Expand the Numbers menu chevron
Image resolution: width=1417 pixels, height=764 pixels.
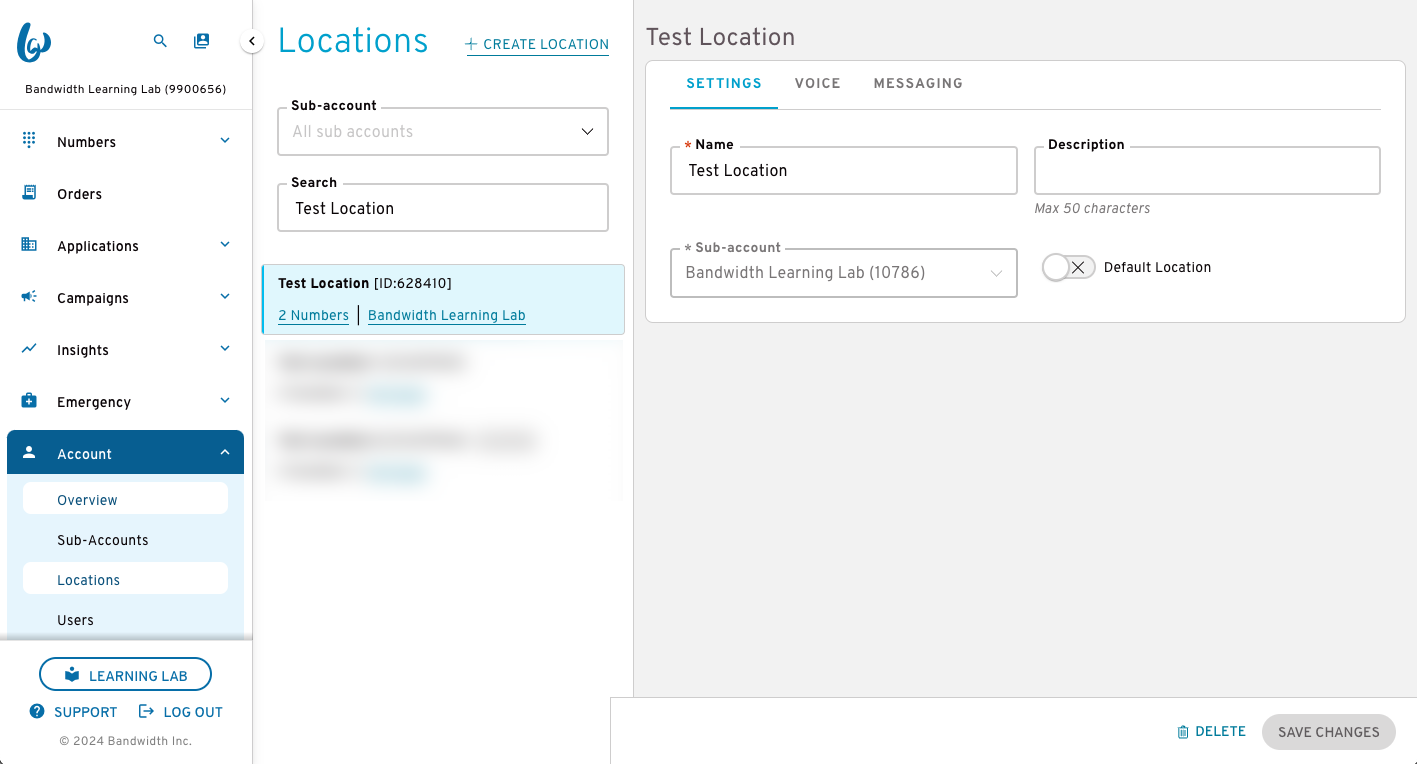point(225,141)
